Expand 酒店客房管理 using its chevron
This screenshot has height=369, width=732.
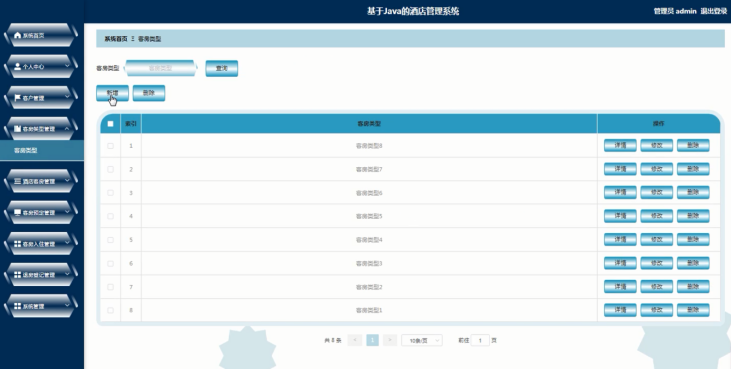67,180
